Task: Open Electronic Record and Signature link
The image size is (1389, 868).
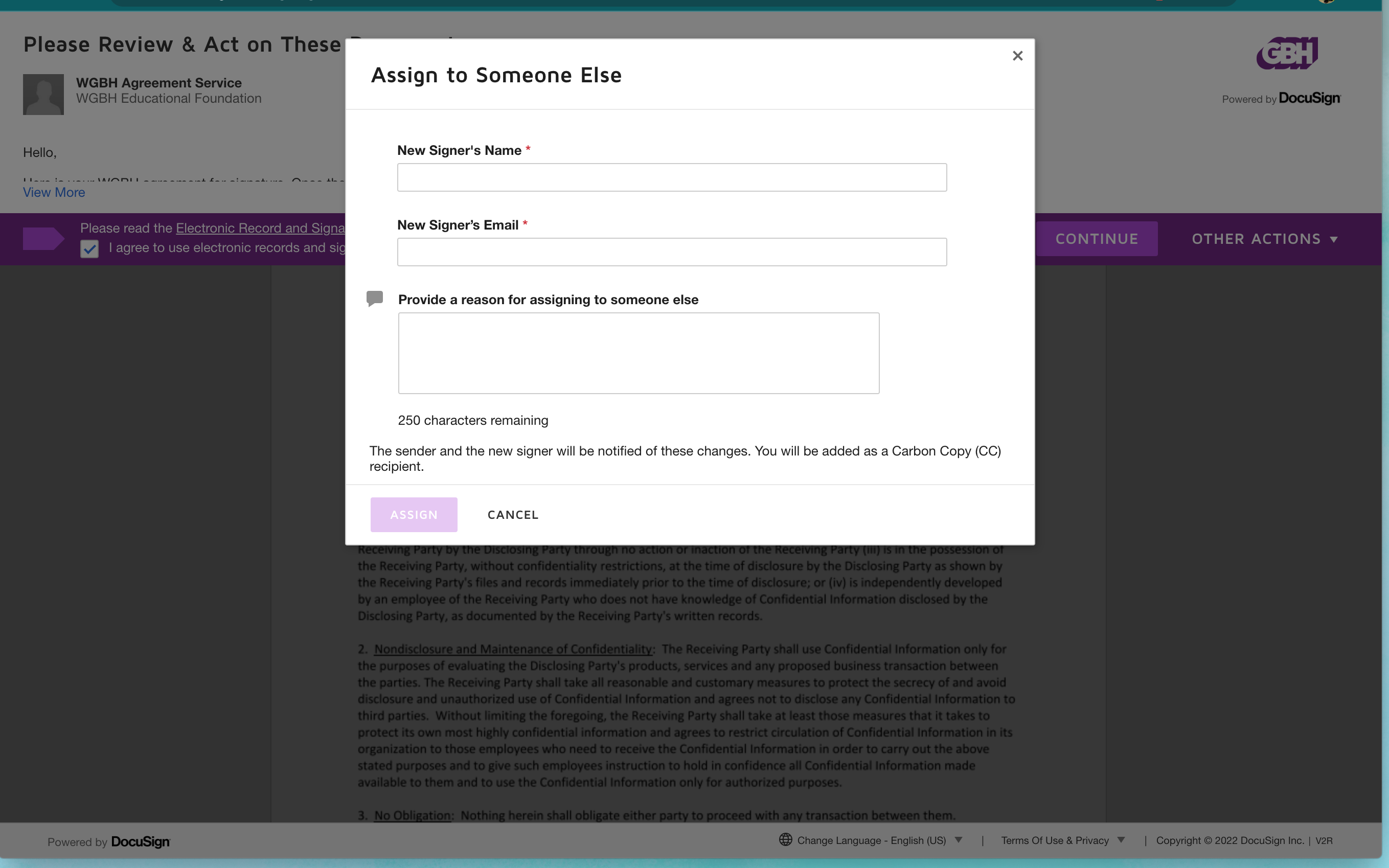Action: click(261, 228)
